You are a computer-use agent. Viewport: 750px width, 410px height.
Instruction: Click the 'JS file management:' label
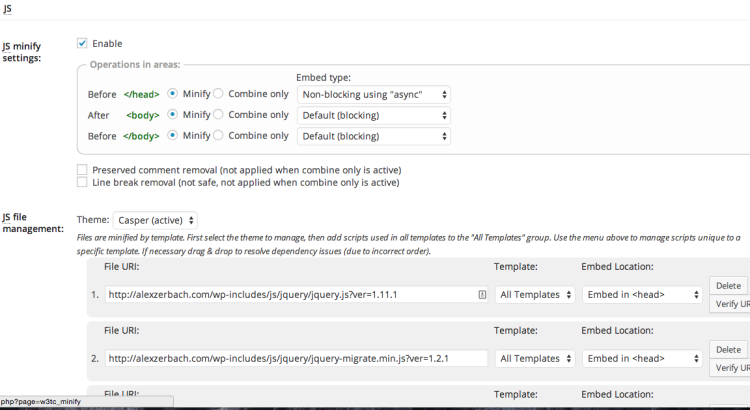[33, 223]
